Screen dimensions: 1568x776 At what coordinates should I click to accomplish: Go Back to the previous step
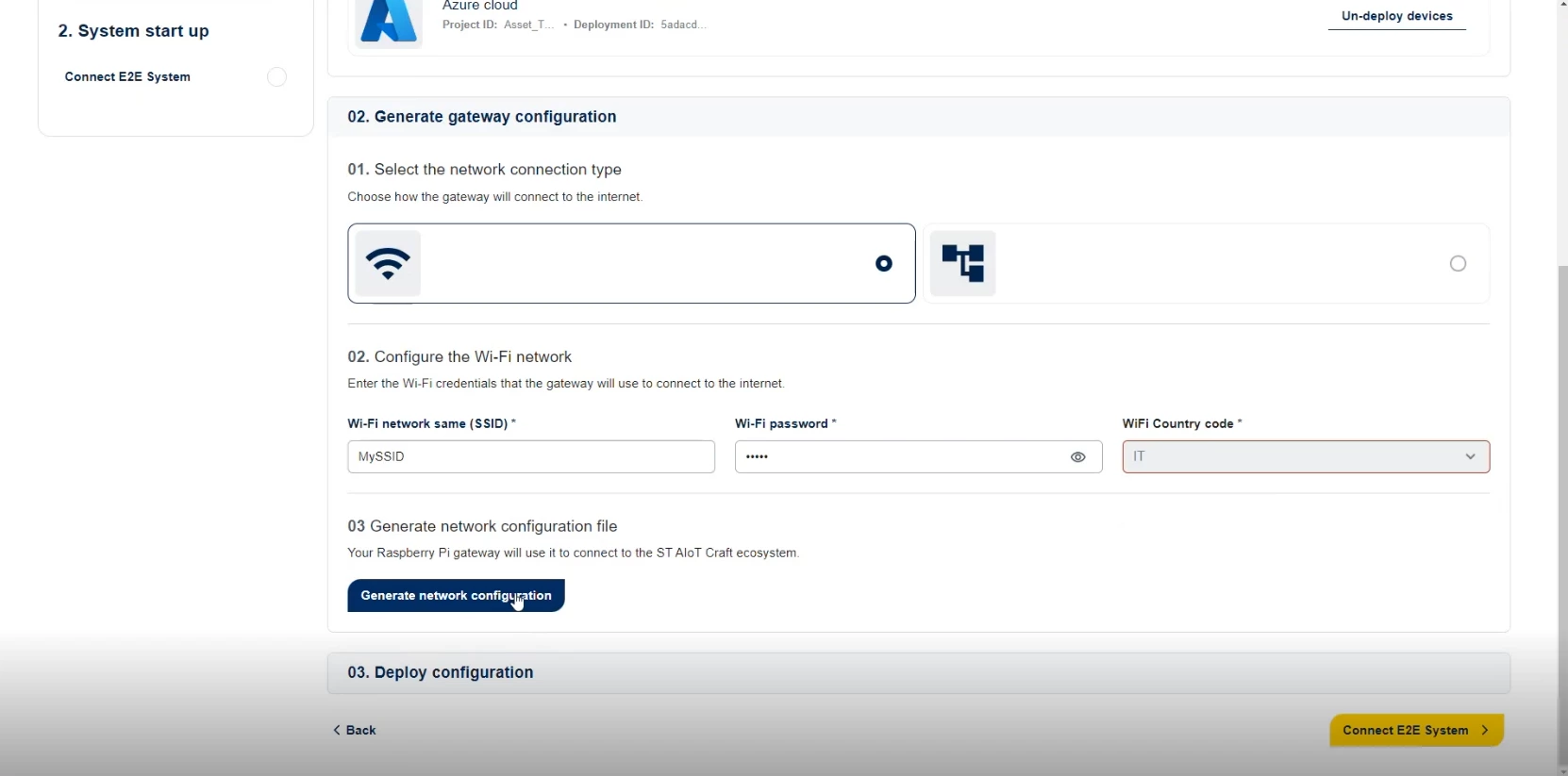[x=355, y=730]
